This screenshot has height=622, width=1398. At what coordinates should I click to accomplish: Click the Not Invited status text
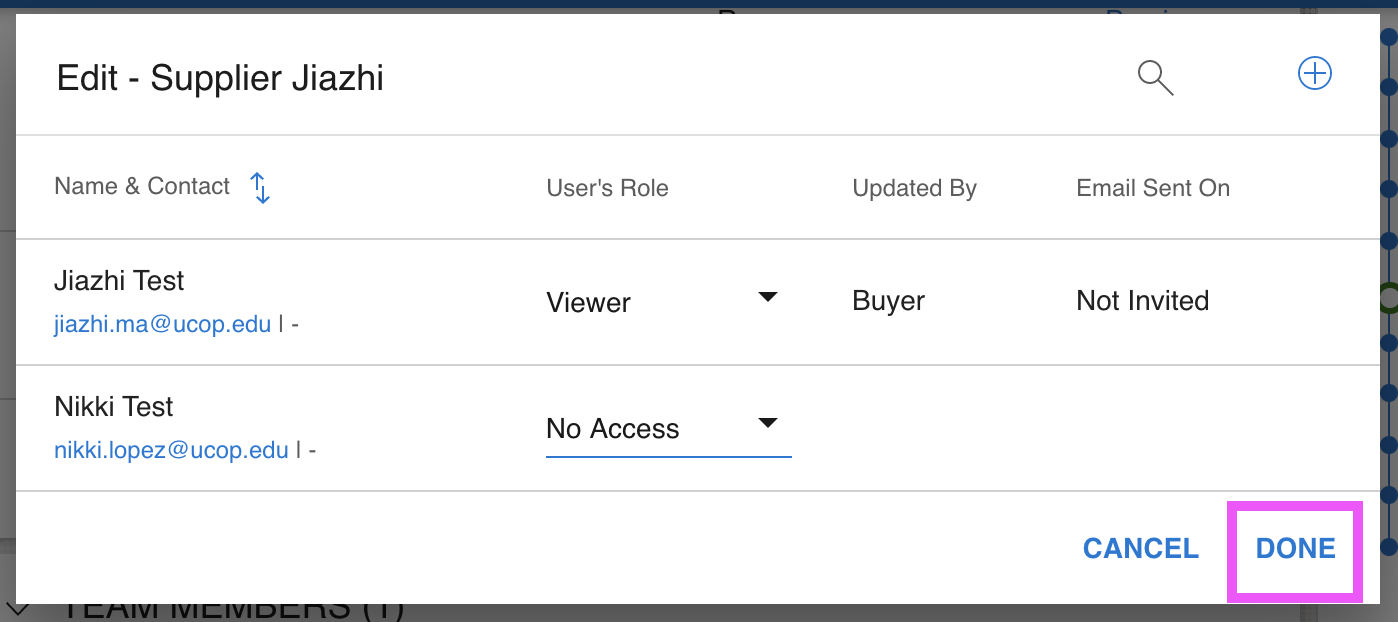tap(1142, 301)
